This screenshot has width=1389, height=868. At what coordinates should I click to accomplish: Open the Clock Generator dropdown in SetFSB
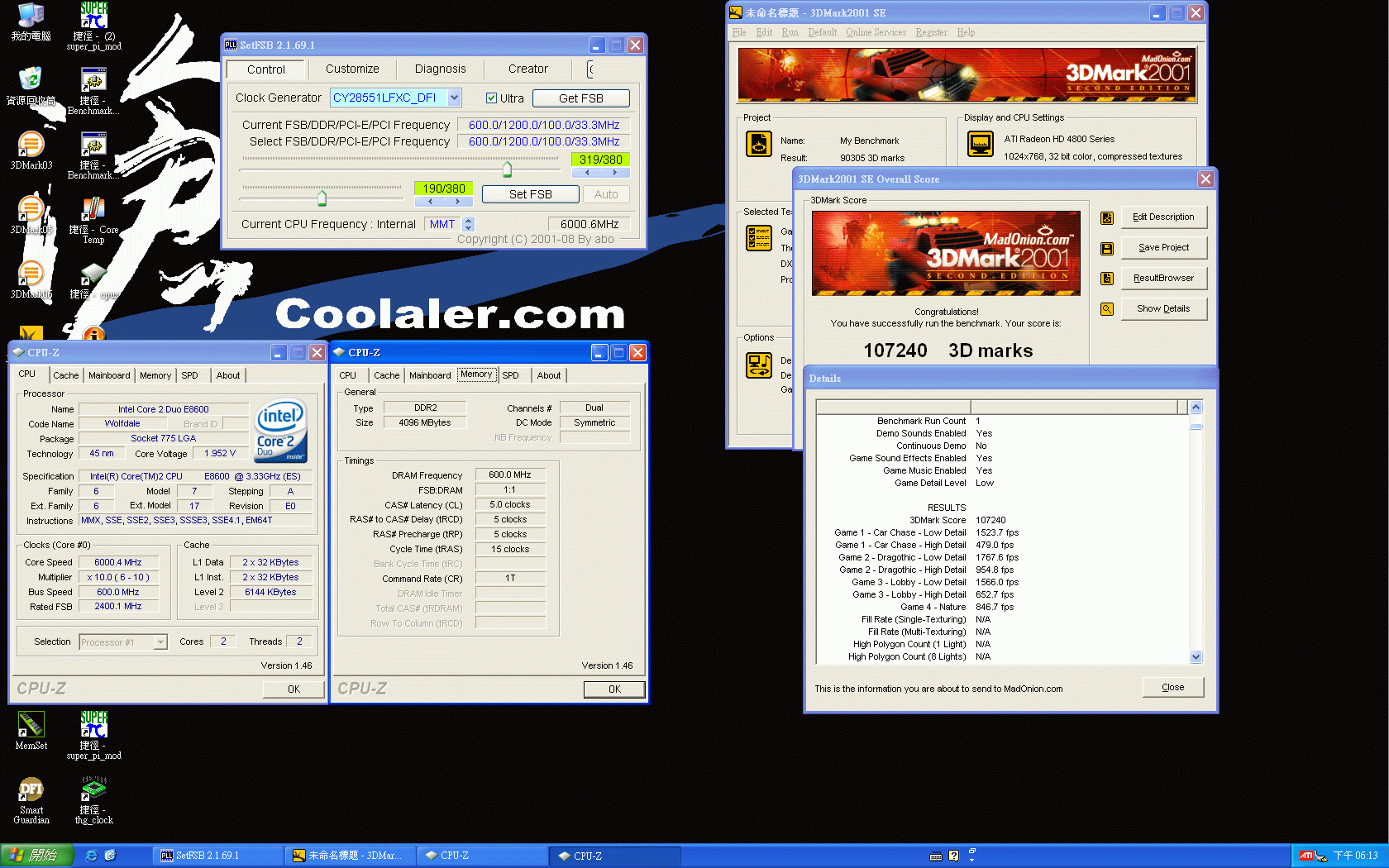(454, 98)
